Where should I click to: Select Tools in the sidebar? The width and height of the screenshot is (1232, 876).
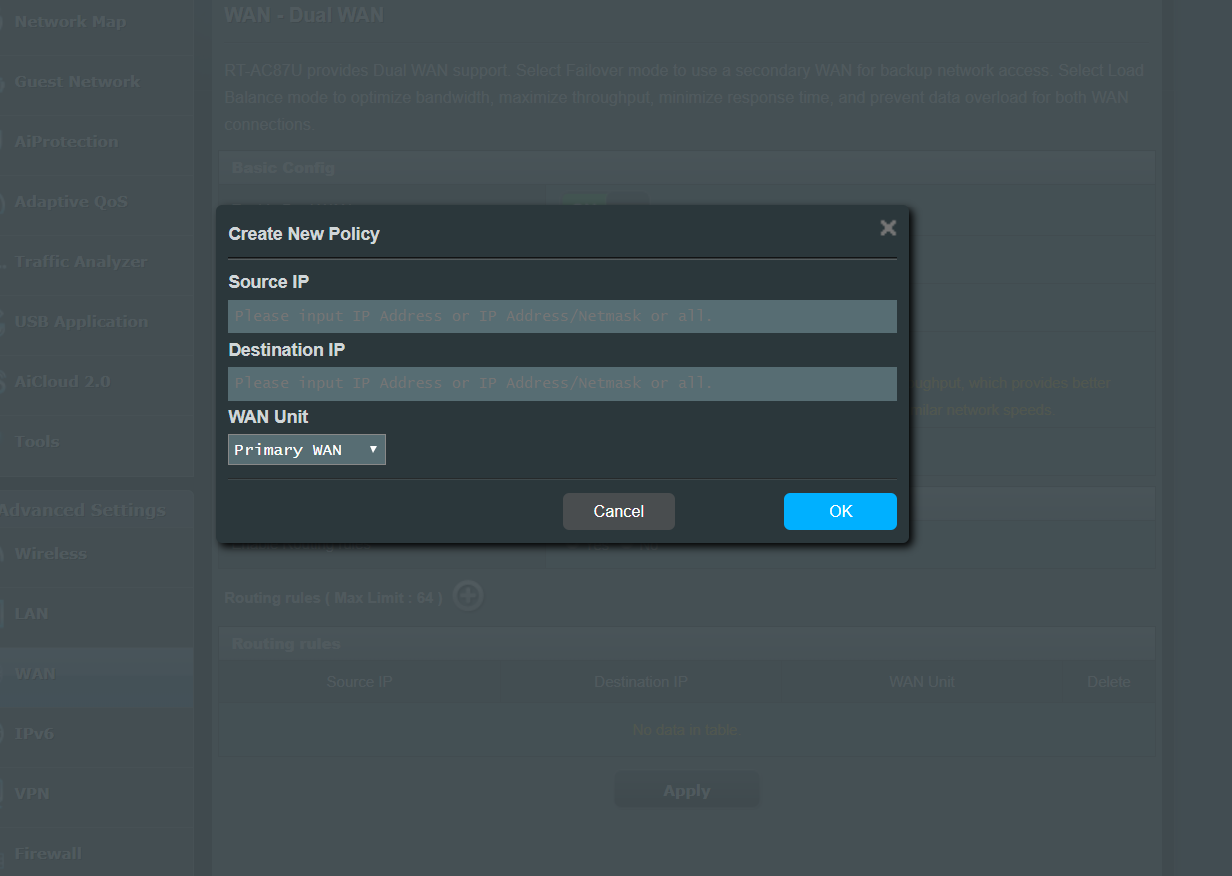[x=37, y=442]
